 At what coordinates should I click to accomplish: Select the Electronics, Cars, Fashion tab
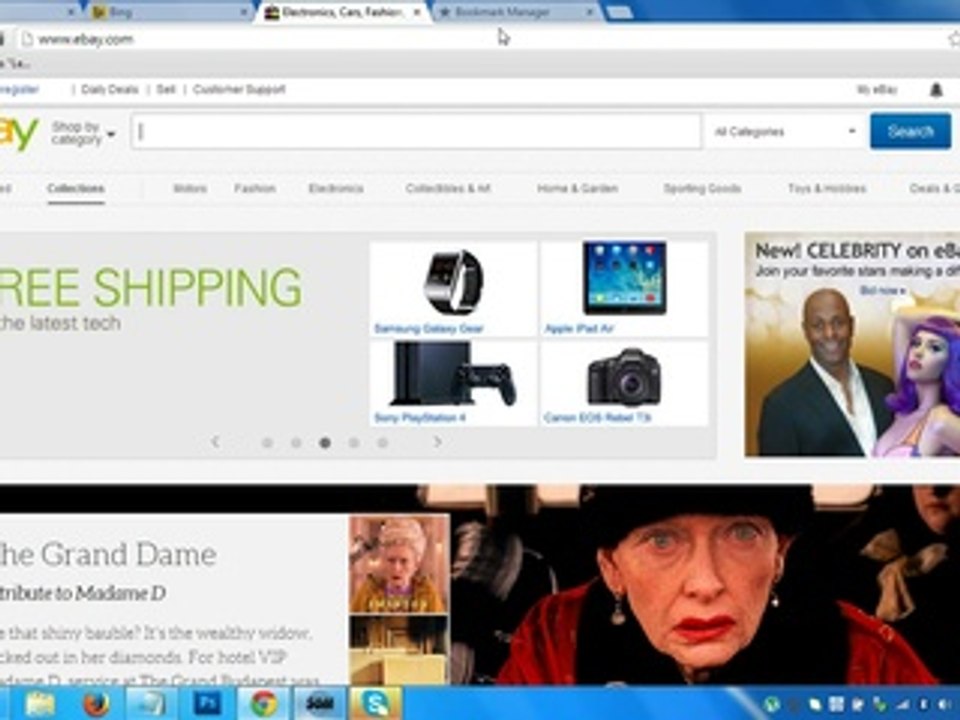click(x=343, y=12)
